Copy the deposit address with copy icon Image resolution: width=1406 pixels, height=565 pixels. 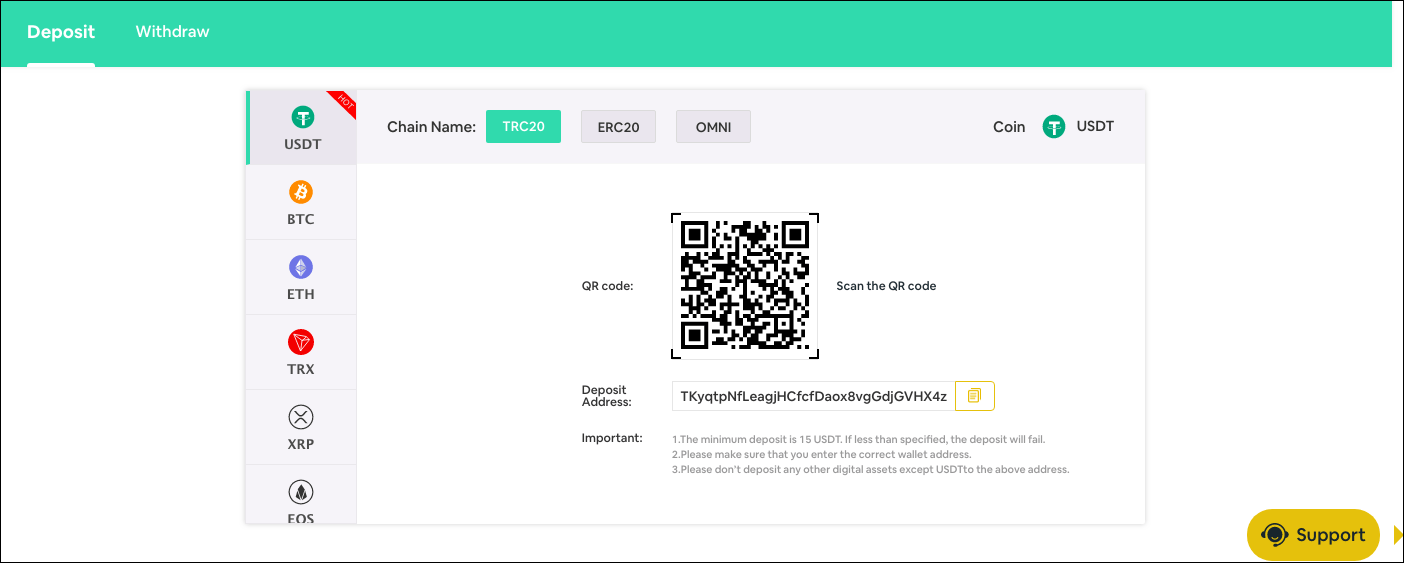coord(975,396)
